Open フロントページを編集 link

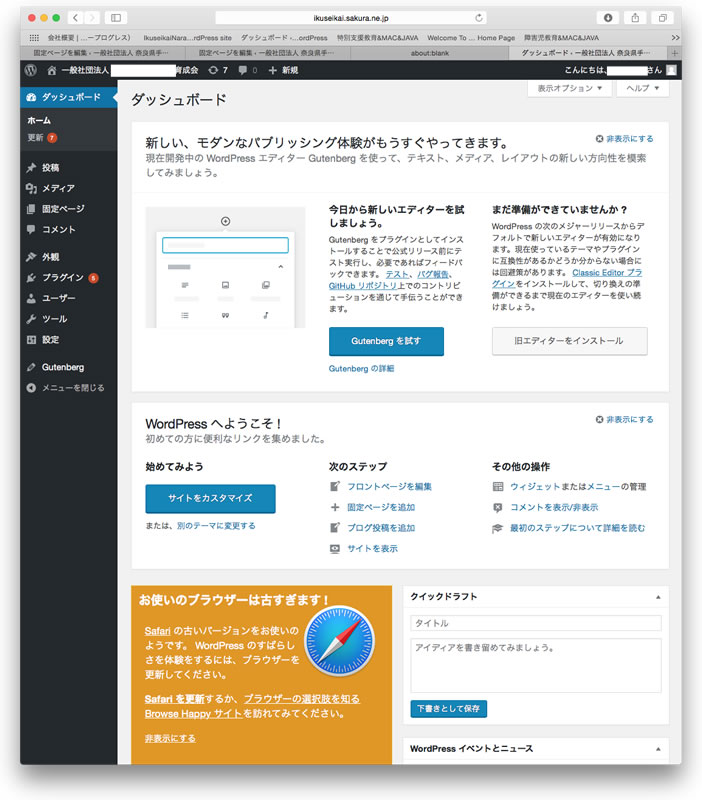coord(389,487)
